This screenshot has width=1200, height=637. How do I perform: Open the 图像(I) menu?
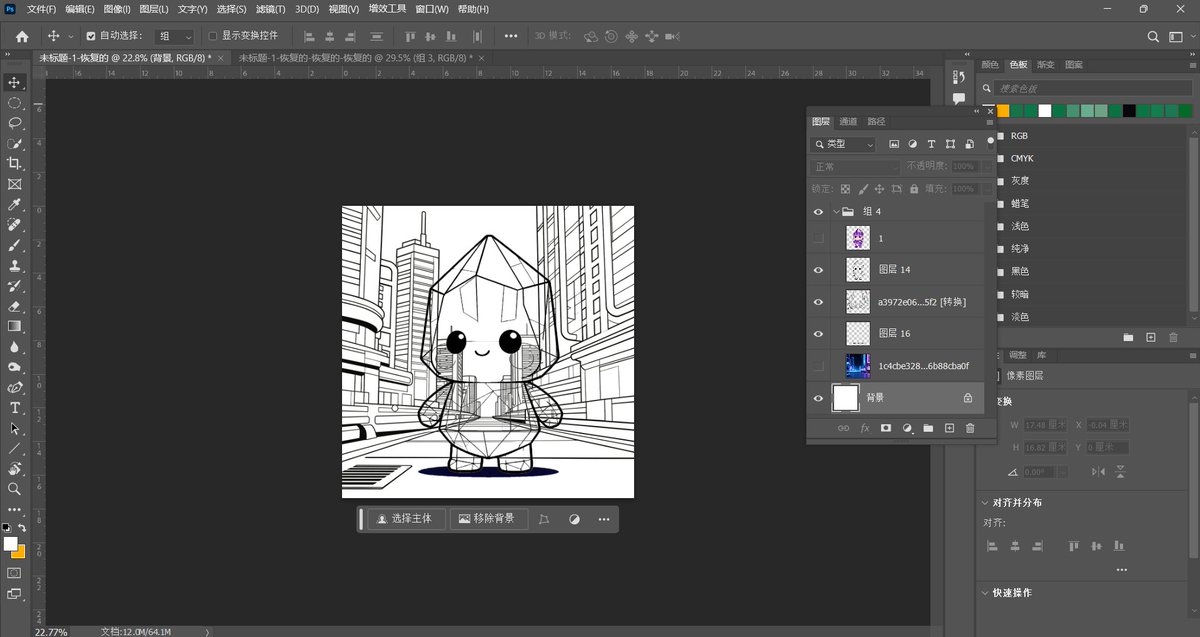[117, 9]
